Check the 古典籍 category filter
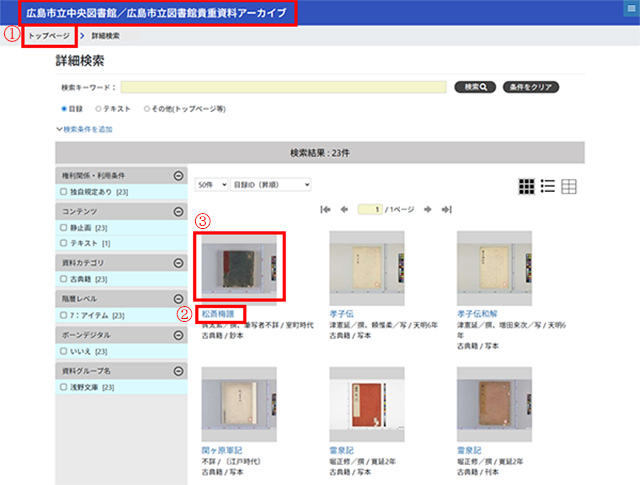This screenshot has height=485, width=640. tap(63, 279)
